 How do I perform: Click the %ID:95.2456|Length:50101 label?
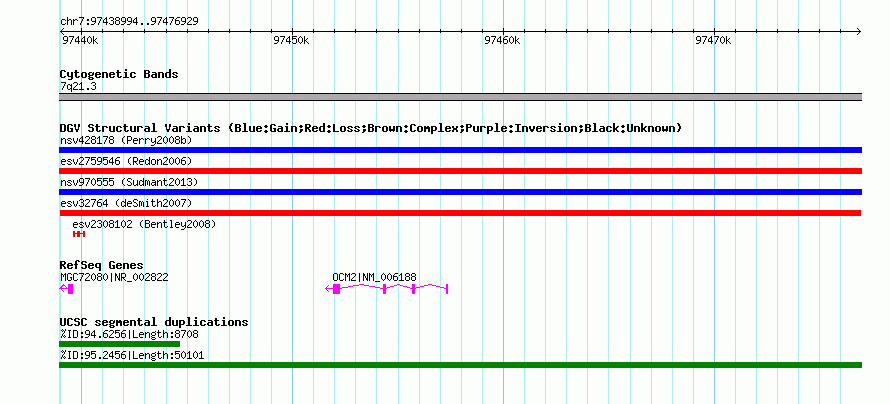(132, 355)
